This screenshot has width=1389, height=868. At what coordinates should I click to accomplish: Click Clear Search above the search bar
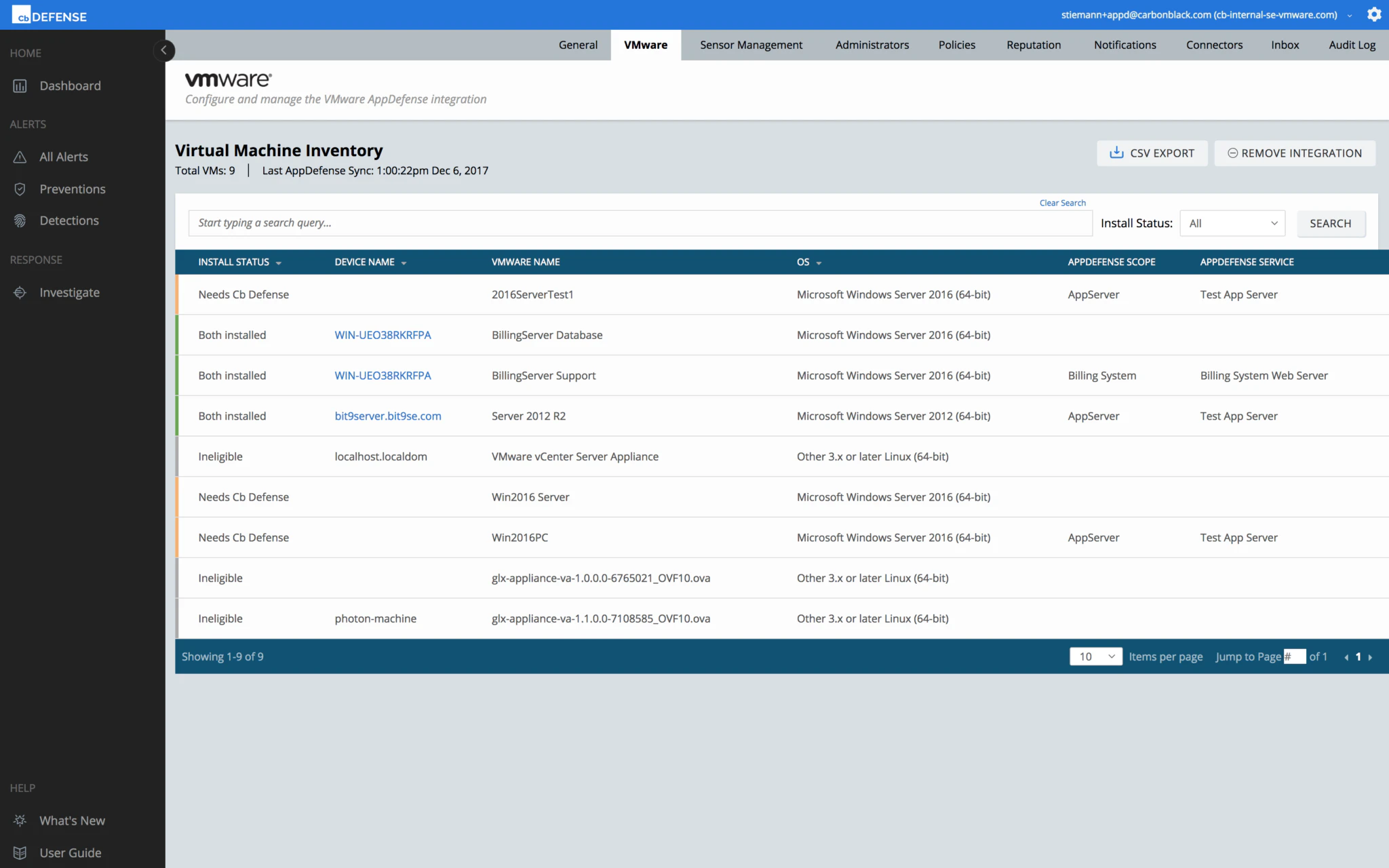[x=1062, y=202]
